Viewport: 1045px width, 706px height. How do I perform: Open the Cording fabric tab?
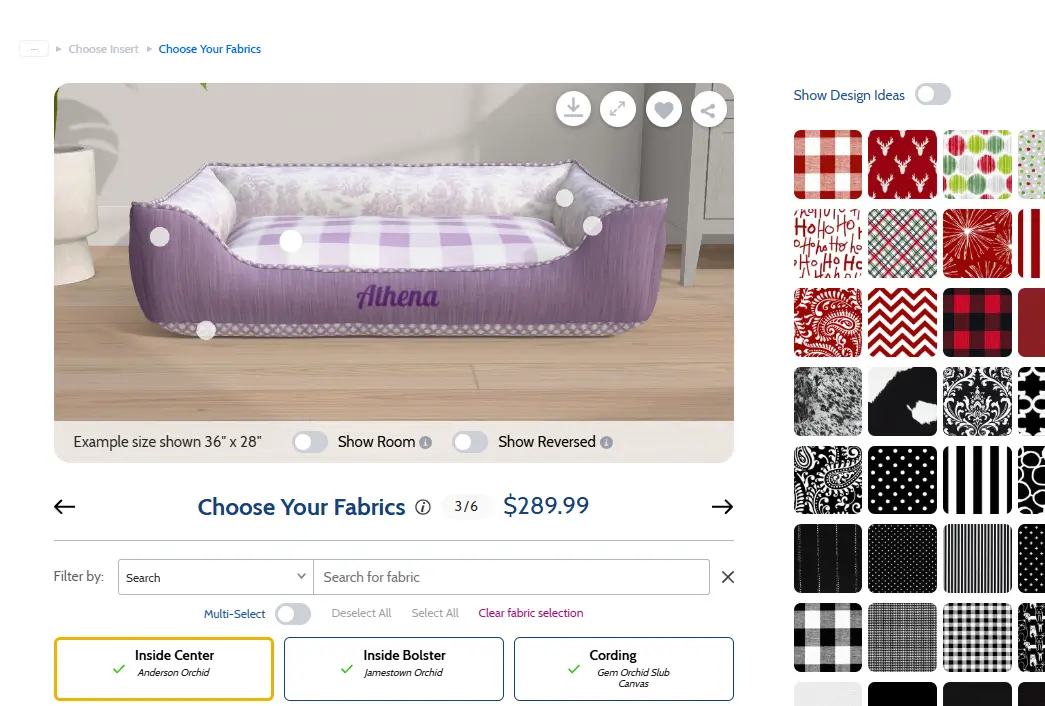624,669
